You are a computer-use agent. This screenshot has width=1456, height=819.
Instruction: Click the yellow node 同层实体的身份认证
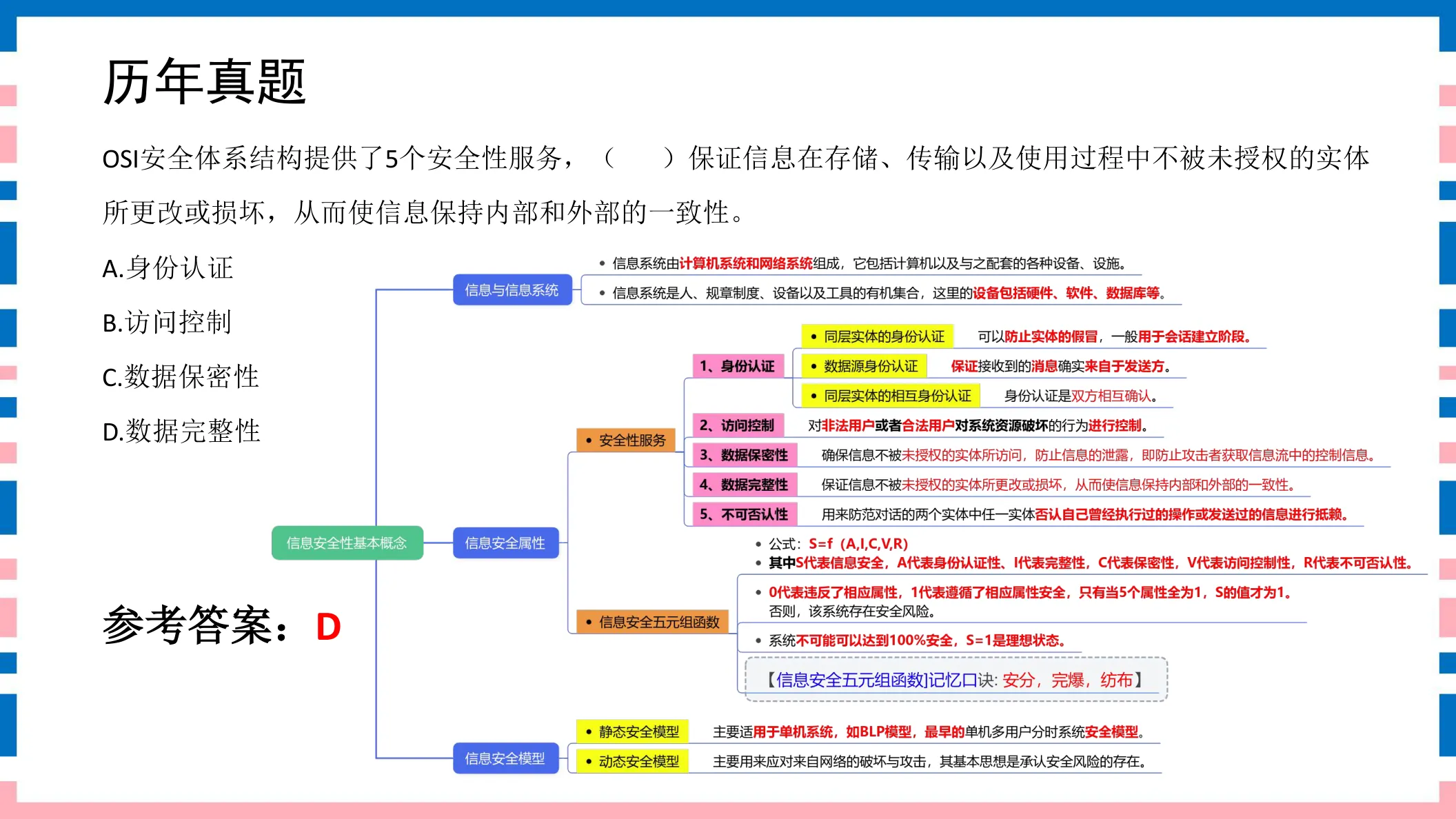coord(878,336)
